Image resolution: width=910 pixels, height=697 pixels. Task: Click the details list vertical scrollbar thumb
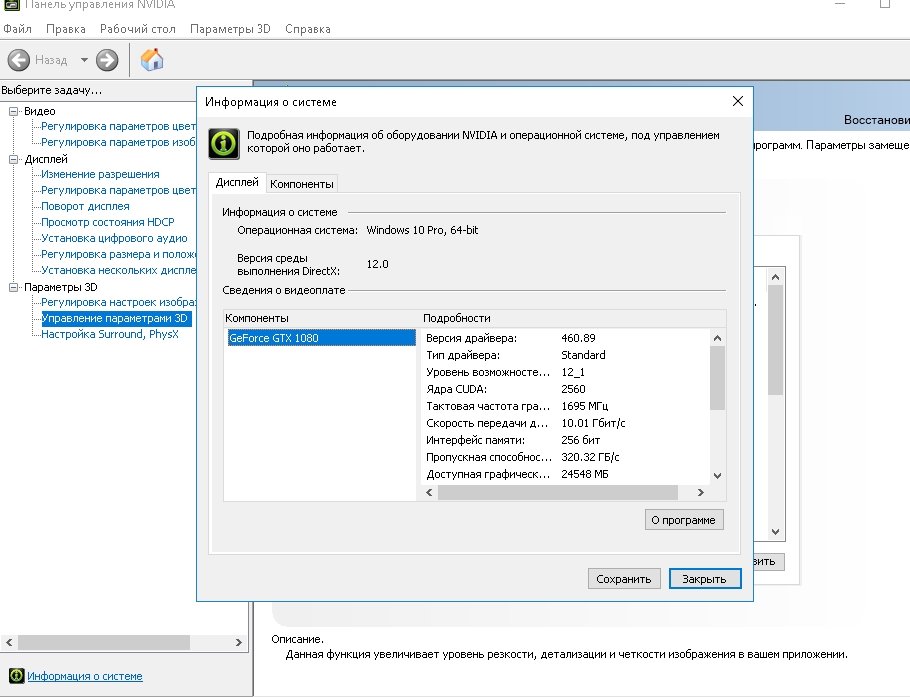click(x=717, y=378)
